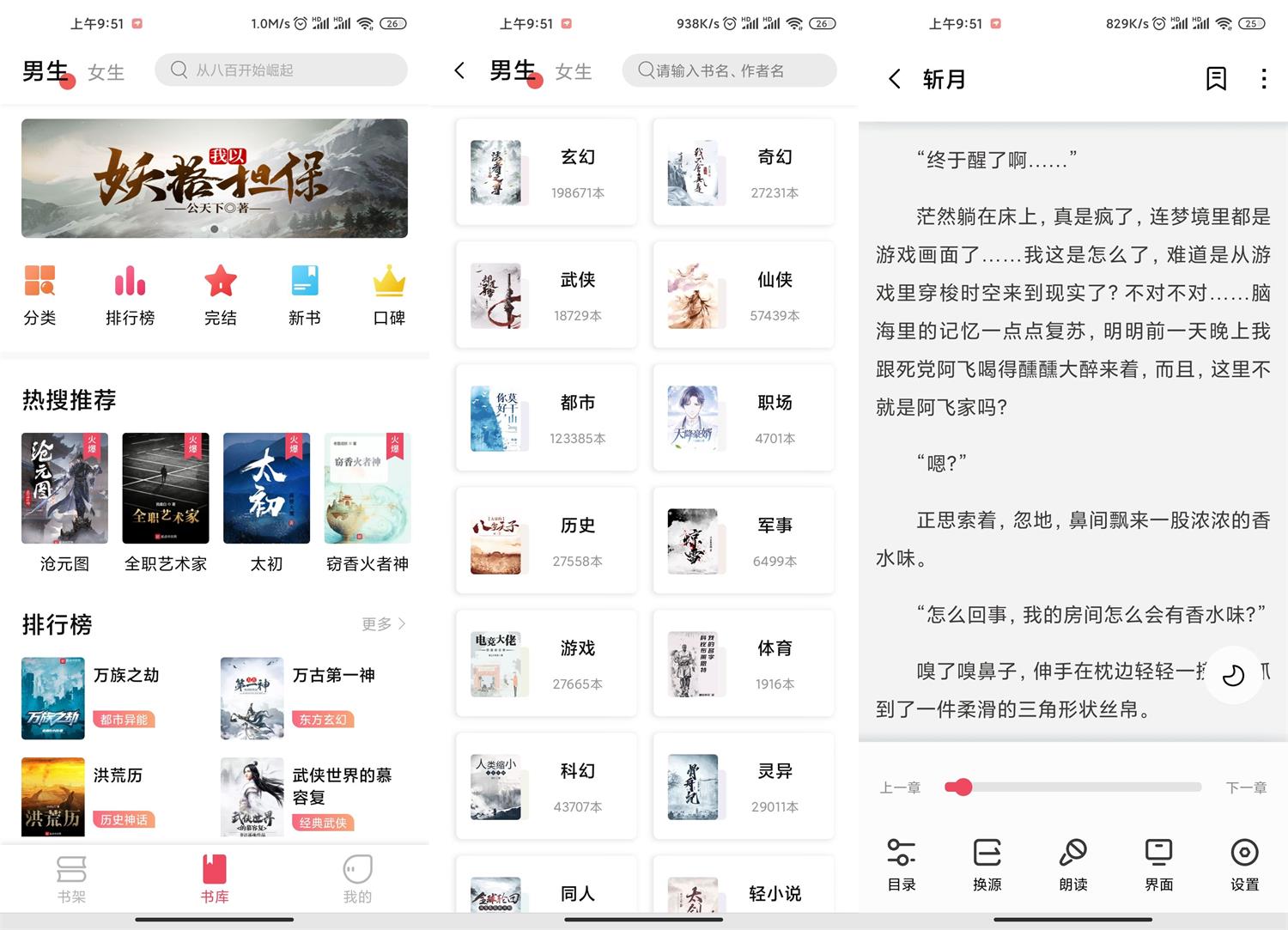This screenshot has height=930, width=1288.
Task: Tap the 请输入书名、作者名 search field
Action: (x=728, y=70)
